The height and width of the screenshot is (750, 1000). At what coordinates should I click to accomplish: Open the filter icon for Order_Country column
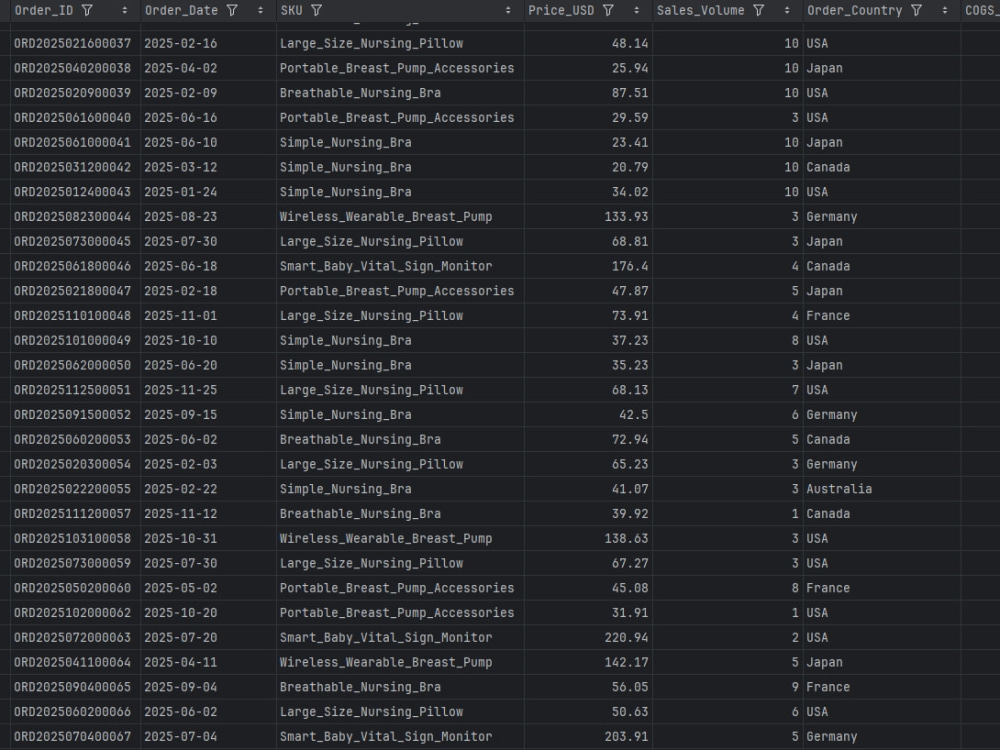[916, 10]
